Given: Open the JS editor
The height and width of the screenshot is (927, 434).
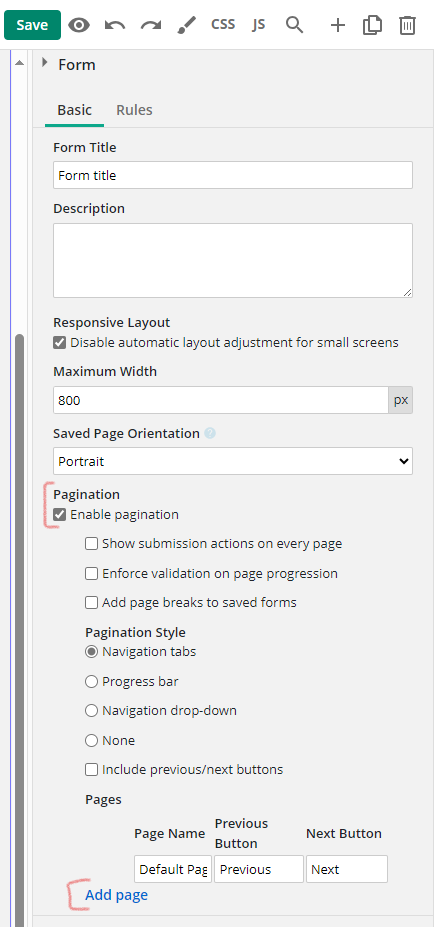Looking at the screenshot, I should click(x=258, y=25).
